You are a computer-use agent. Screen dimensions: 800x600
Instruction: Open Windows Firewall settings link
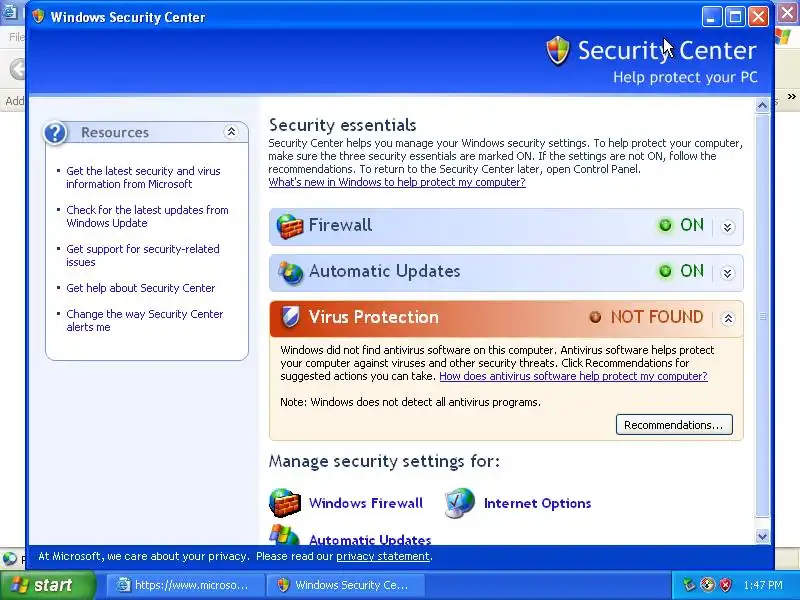click(366, 503)
